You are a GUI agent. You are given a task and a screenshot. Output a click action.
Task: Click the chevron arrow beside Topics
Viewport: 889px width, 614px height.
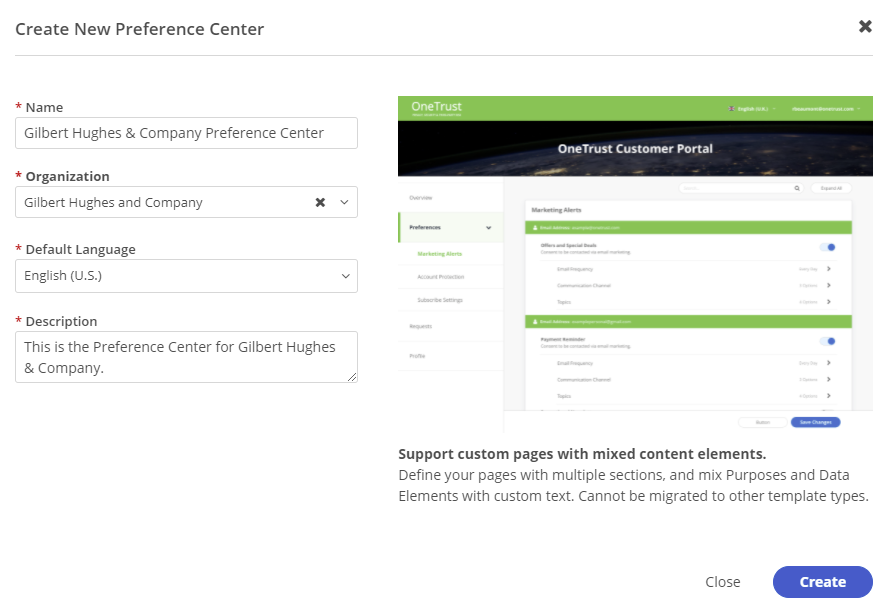pos(828,302)
